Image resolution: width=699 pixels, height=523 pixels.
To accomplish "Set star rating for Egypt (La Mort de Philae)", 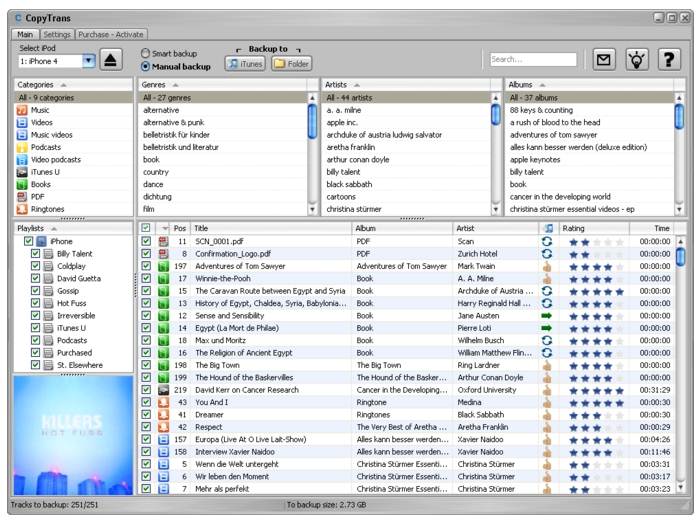I will pos(596,329).
